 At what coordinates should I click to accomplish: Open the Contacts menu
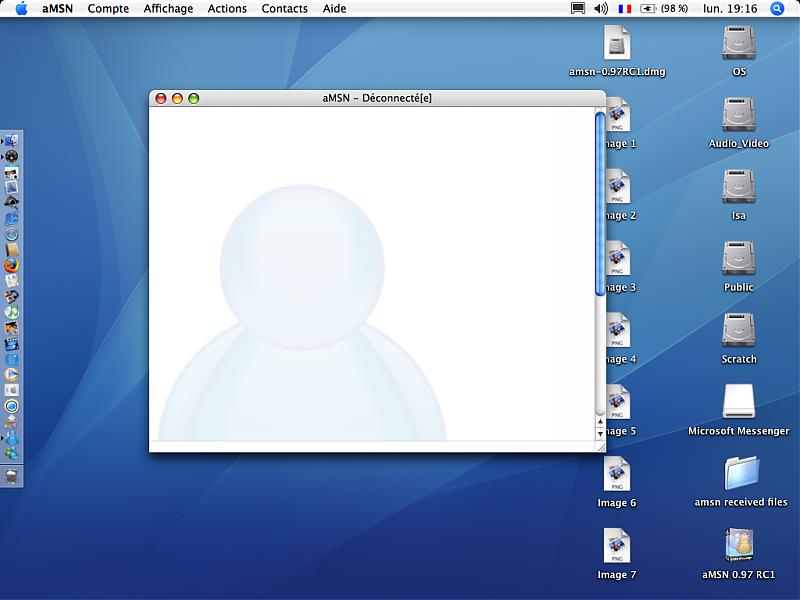(x=285, y=8)
